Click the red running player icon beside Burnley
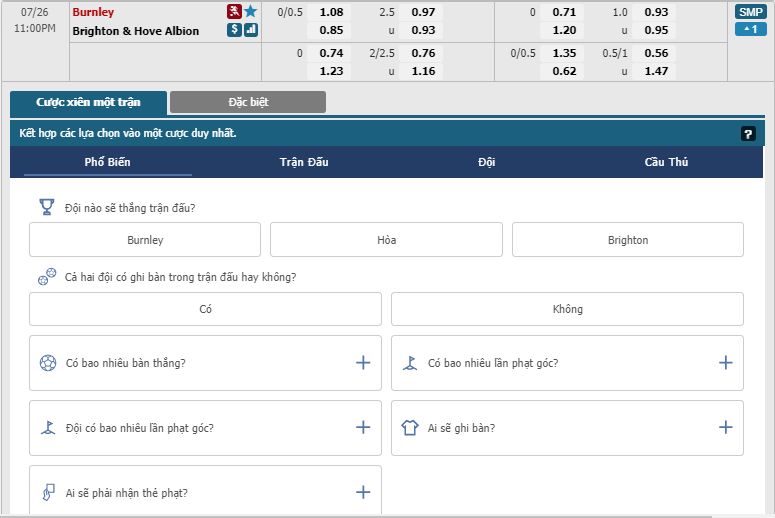Viewport: 775px width, 518px height. click(234, 12)
